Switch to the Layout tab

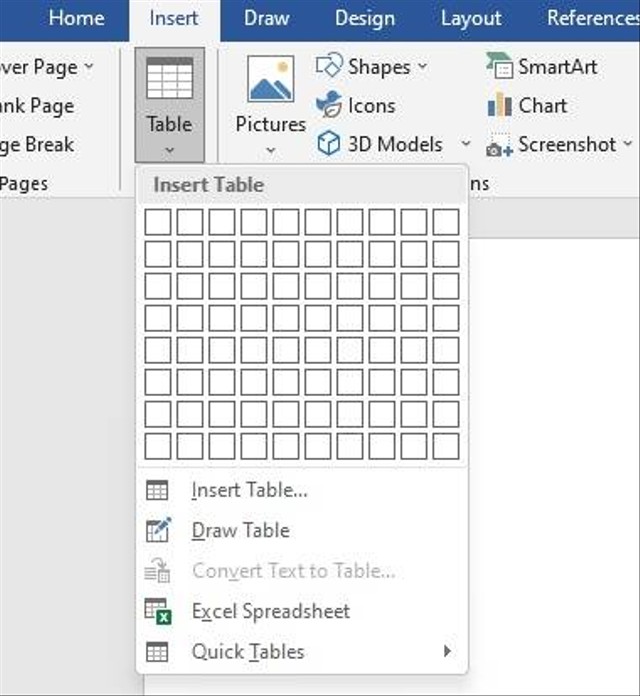471,18
